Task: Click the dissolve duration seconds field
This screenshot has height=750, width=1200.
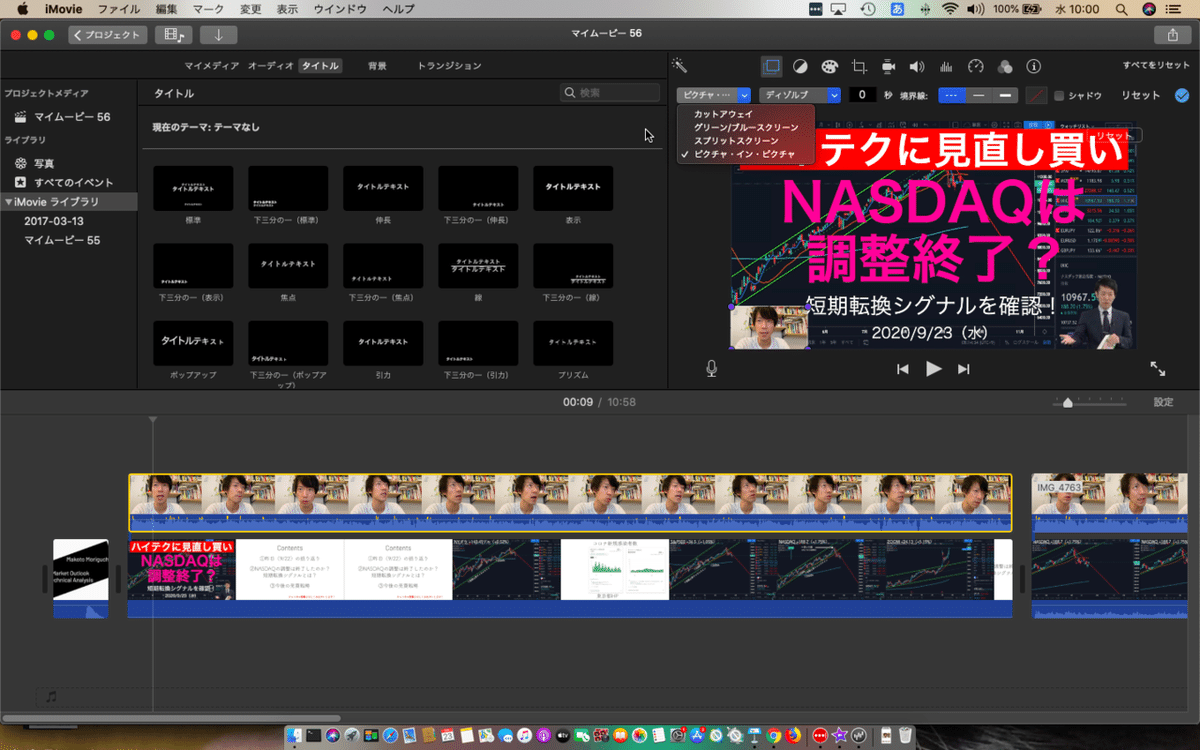Action: click(x=863, y=95)
